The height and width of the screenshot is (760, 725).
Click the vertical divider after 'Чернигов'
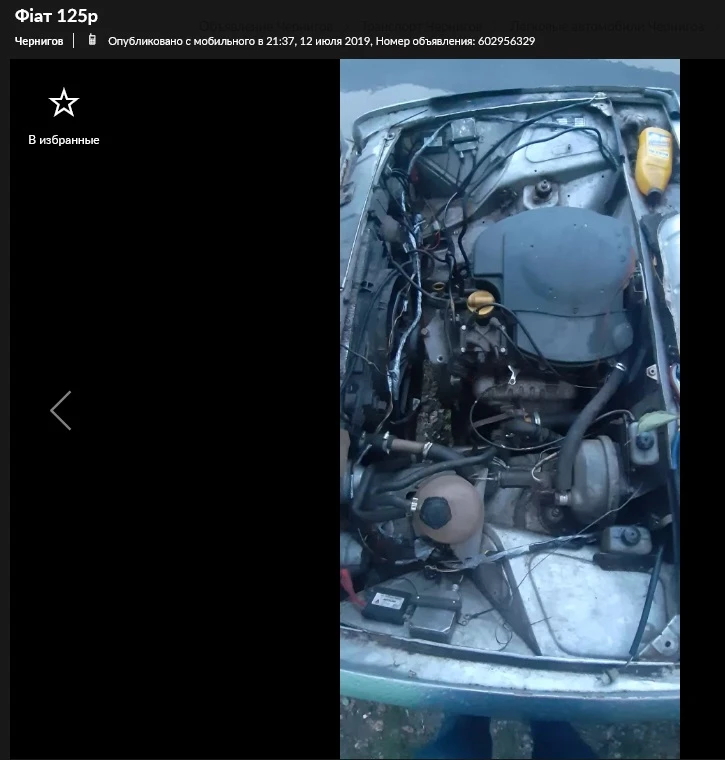[74, 41]
